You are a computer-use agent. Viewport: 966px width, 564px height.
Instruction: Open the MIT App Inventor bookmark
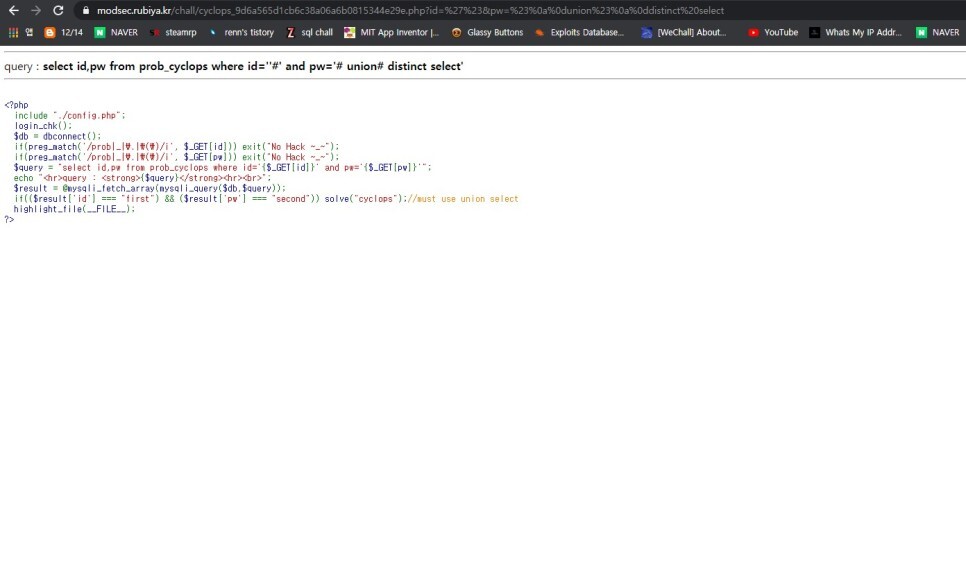tap(392, 32)
